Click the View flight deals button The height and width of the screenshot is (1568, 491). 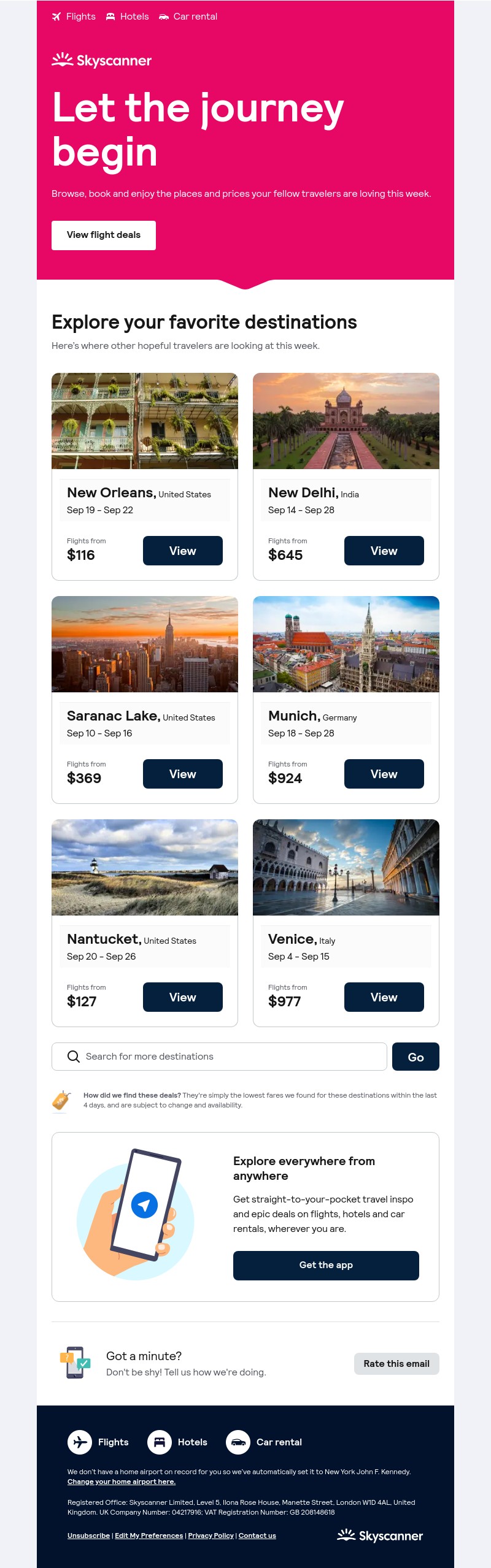(104, 235)
